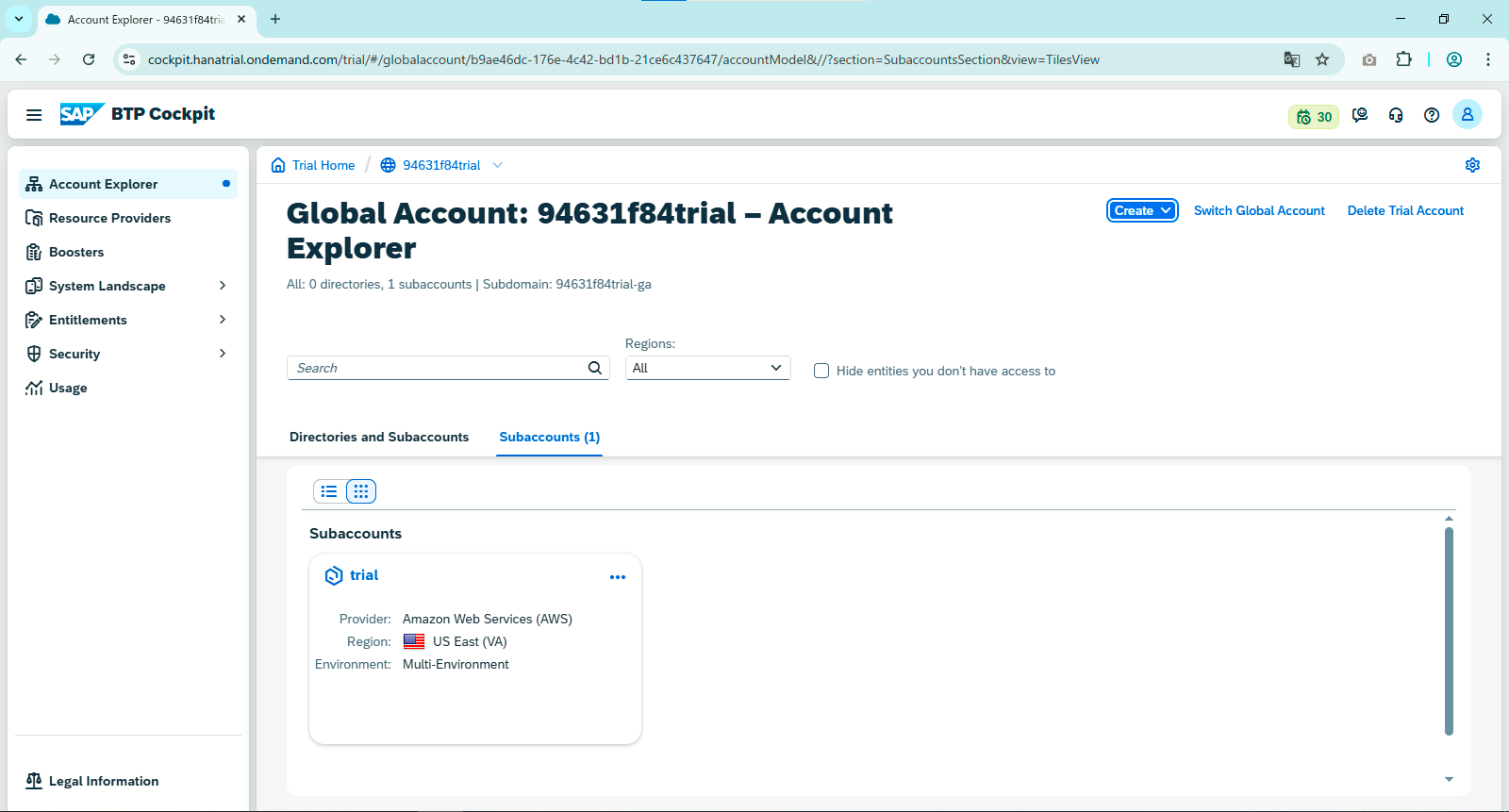Click Delete Trial Account

(x=1405, y=210)
